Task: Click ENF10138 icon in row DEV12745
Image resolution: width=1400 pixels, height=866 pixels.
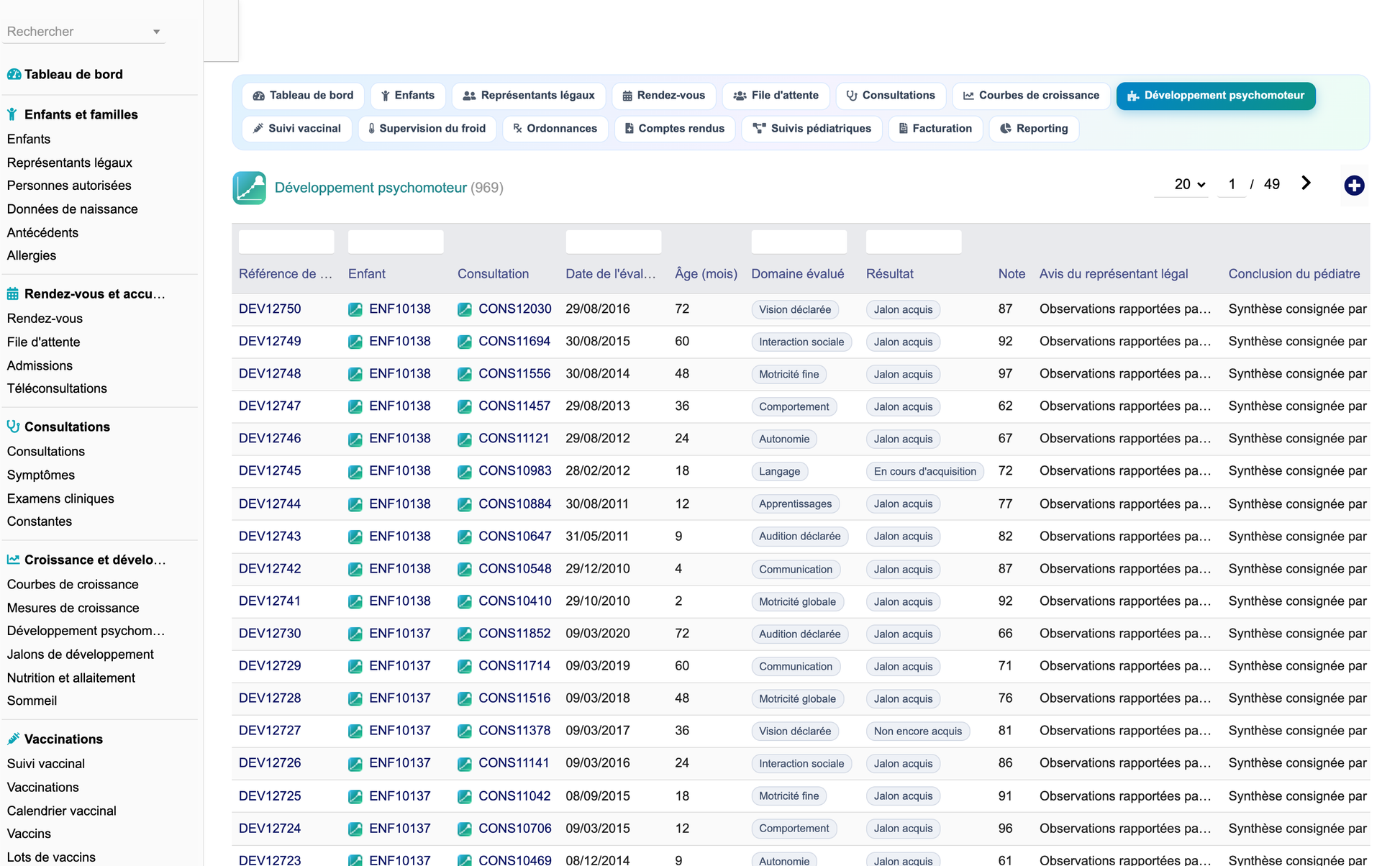Action: 355,472
